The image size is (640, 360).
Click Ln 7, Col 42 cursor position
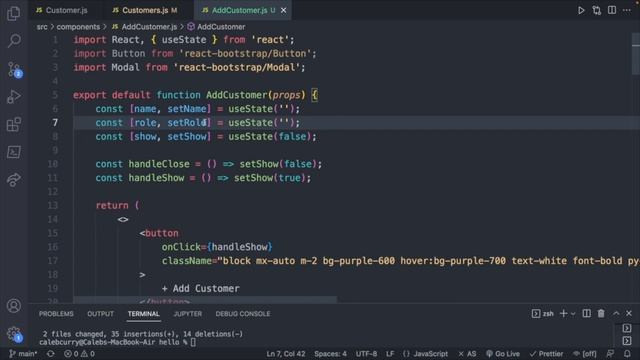286,353
